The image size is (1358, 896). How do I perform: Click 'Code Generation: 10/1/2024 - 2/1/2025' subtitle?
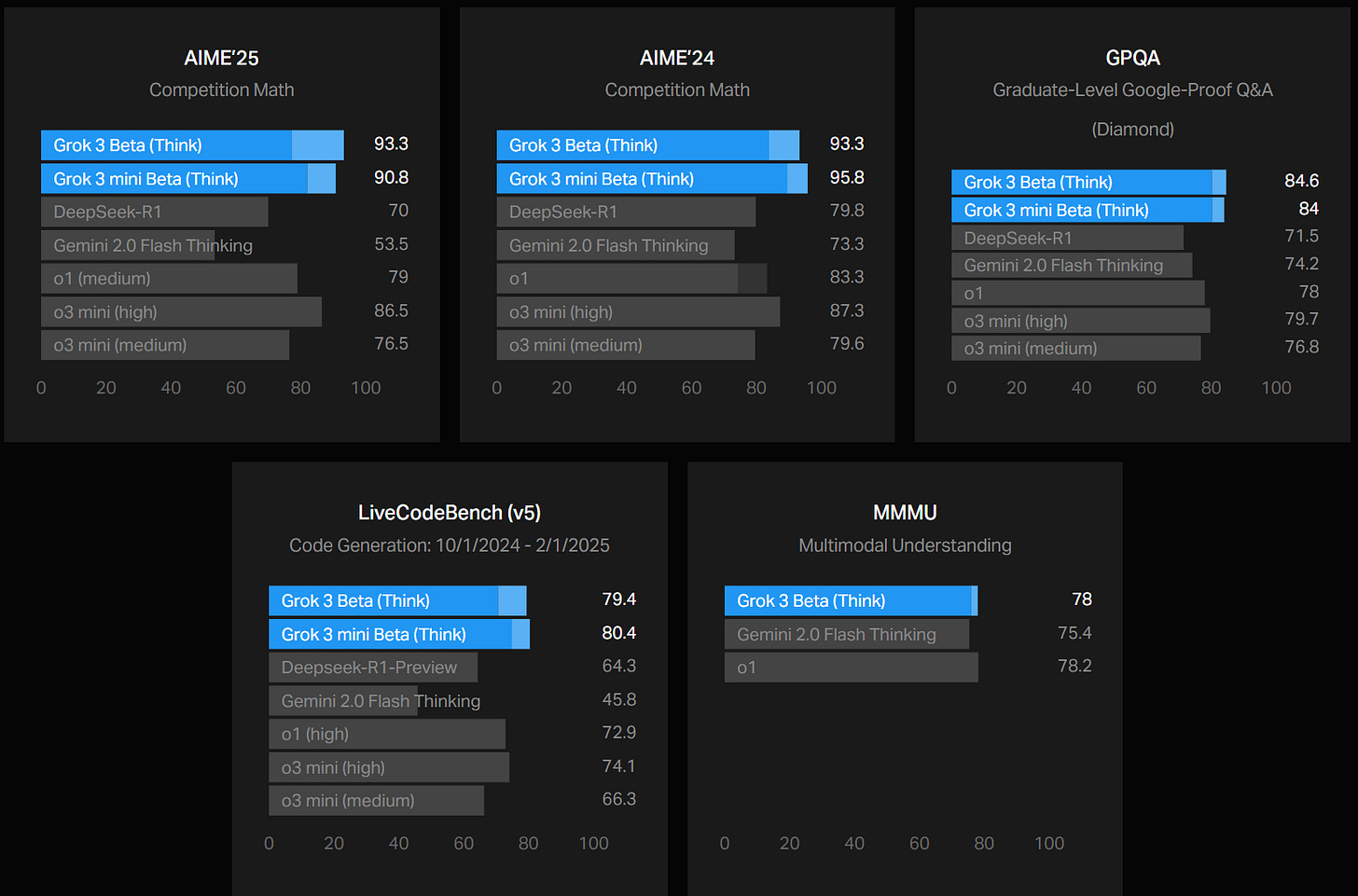[450, 545]
